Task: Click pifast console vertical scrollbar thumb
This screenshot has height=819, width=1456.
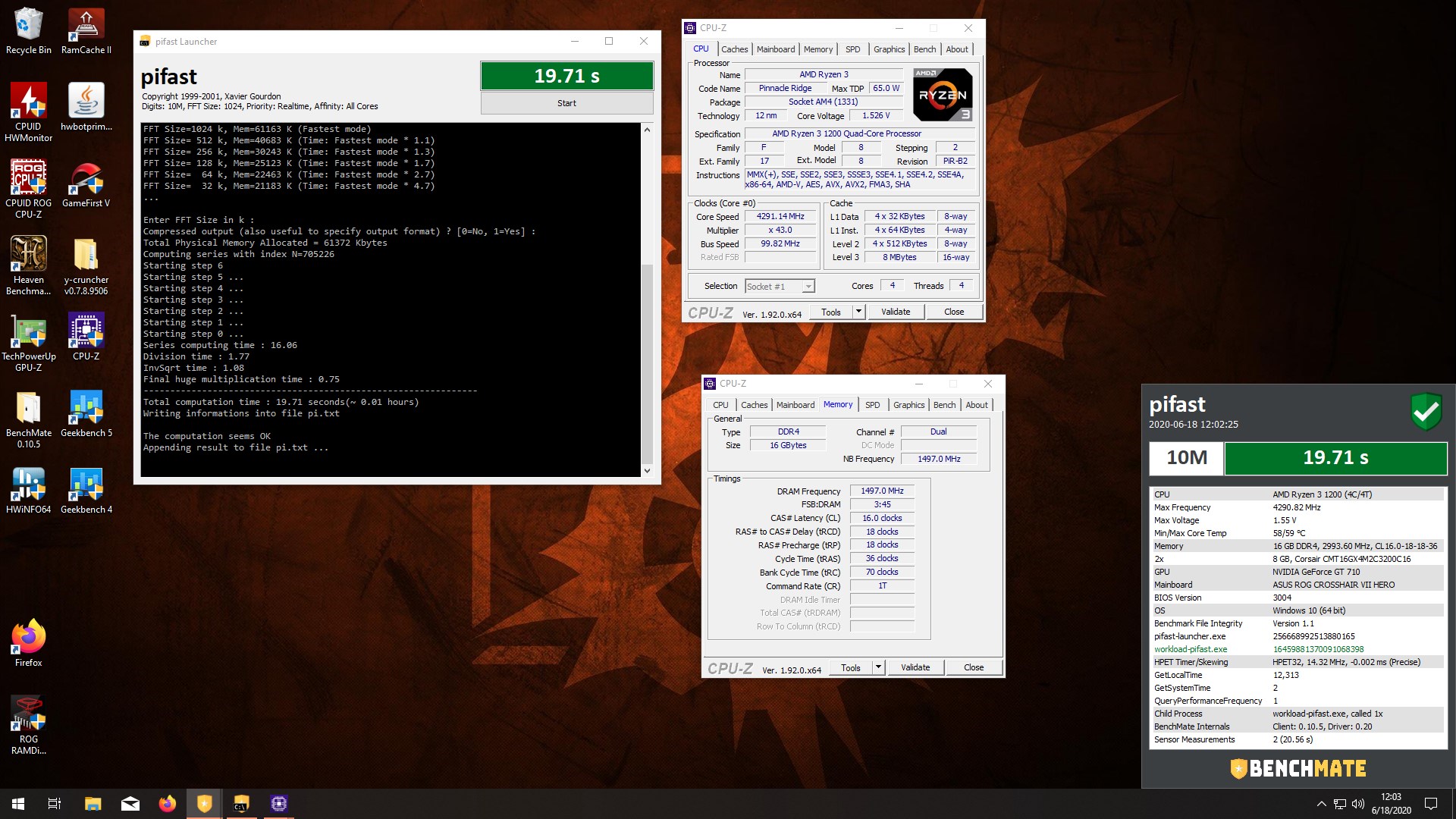Action: [x=647, y=362]
